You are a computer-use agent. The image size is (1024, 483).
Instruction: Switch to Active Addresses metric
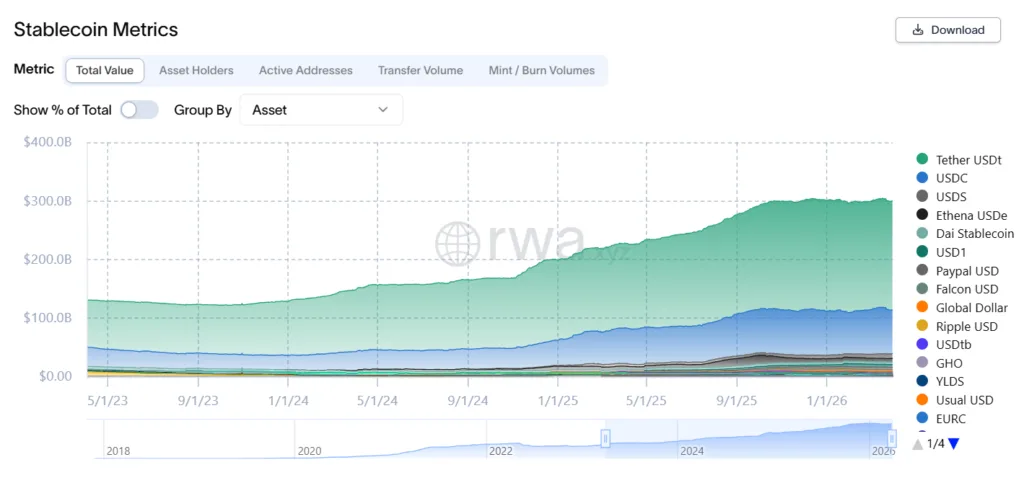point(306,70)
